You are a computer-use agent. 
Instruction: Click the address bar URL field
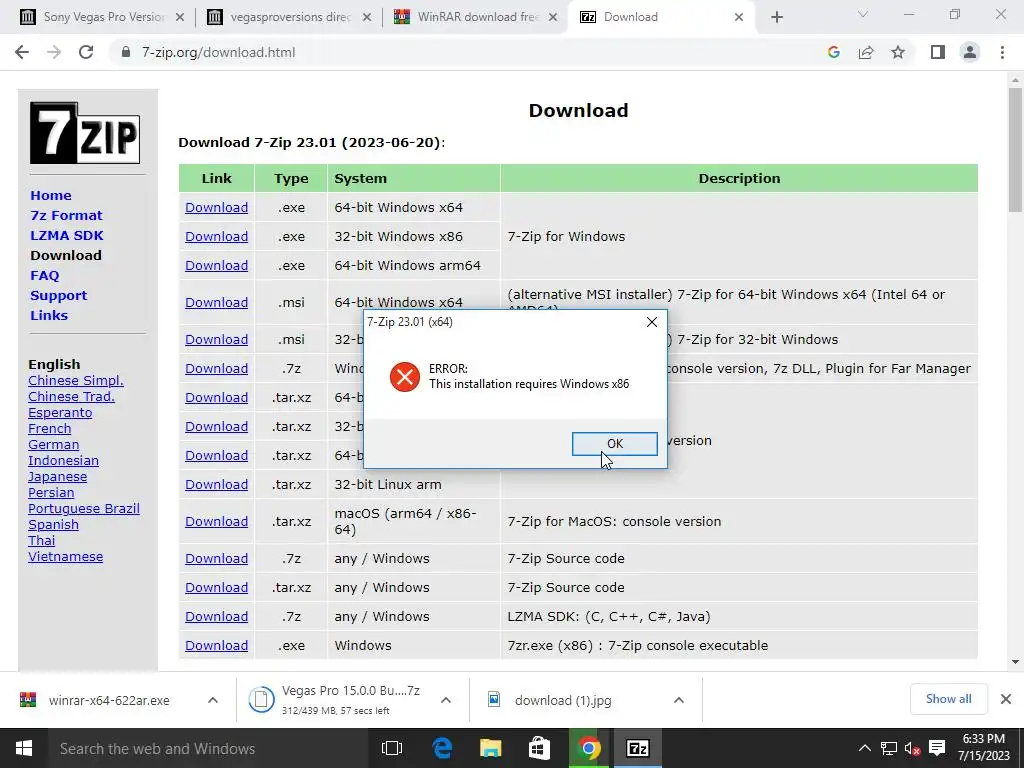[457, 52]
